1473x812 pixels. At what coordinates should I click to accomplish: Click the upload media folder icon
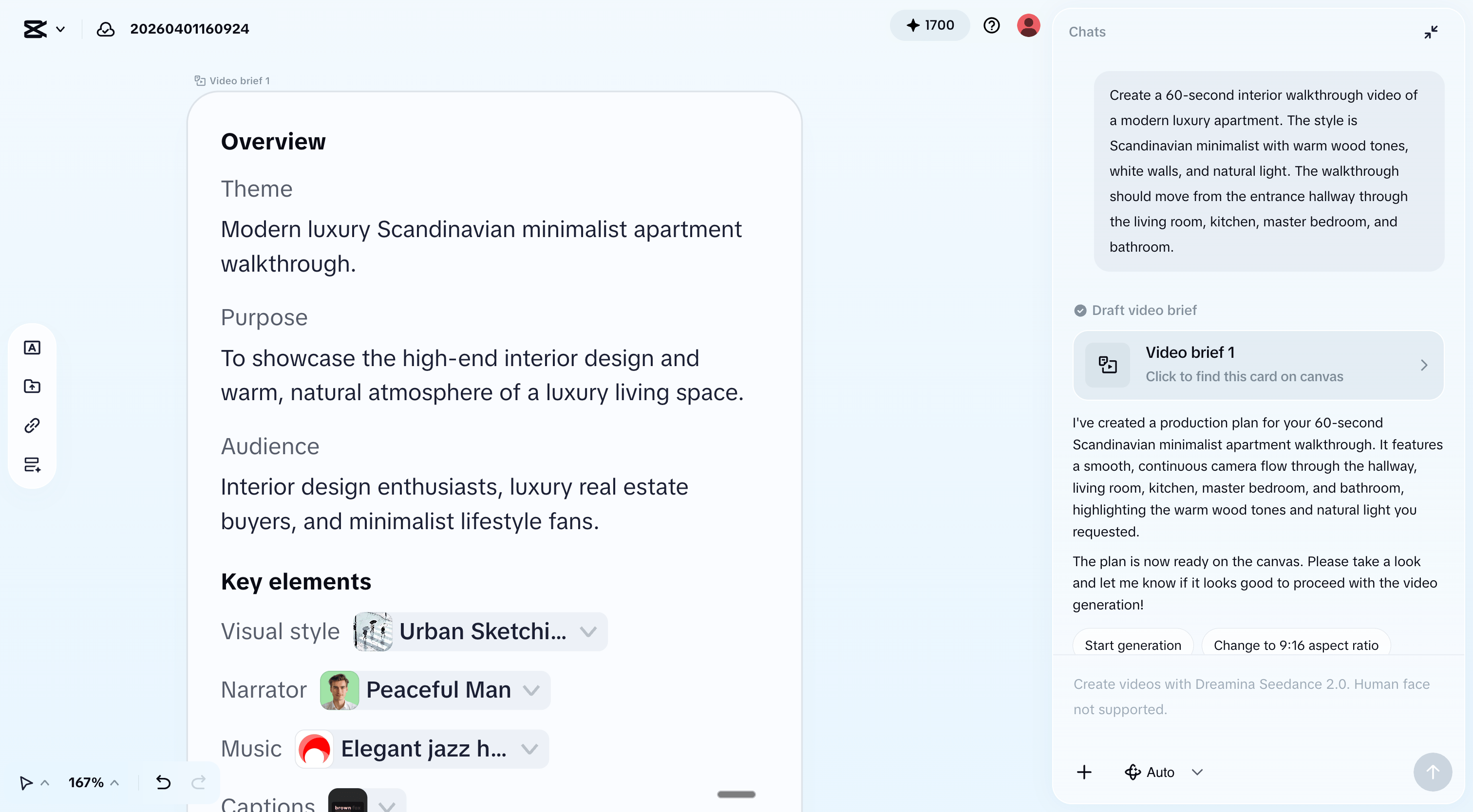(x=32, y=387)
